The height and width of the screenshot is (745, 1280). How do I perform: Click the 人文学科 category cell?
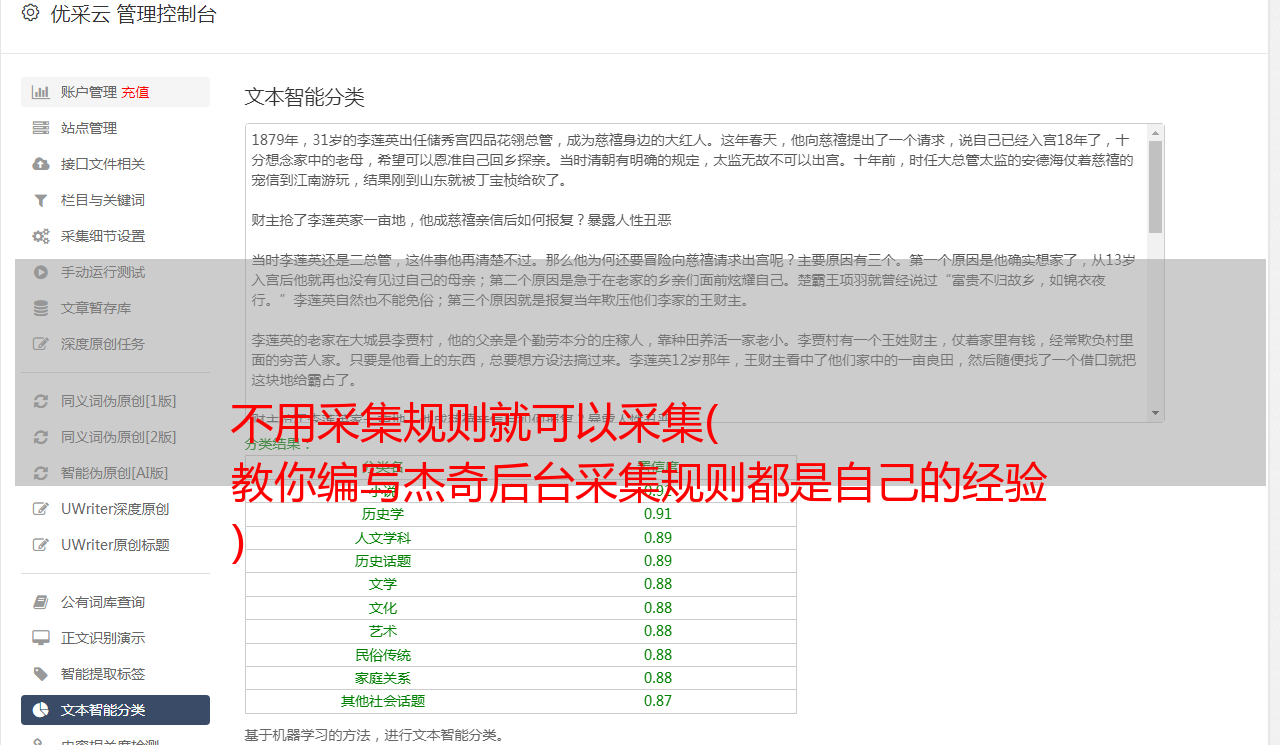coord(383,538)
